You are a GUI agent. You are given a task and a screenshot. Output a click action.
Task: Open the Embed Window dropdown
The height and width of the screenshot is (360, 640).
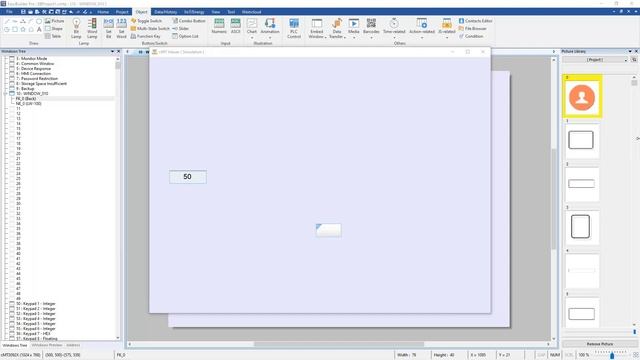(x=317, y=28)
